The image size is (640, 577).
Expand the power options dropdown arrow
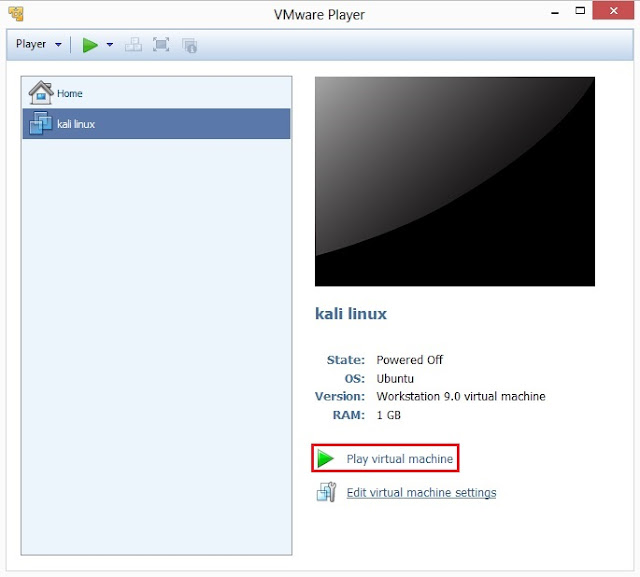pyautogui.click(x=110, y=44)
